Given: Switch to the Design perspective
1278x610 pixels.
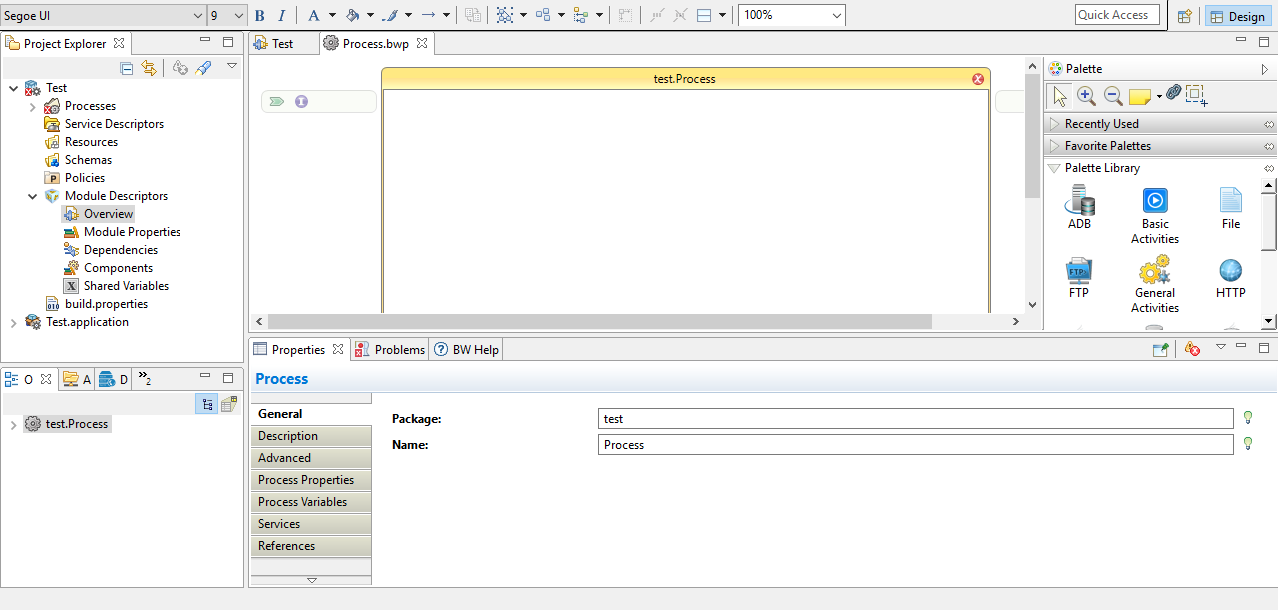Looking at the screenshot, I should pyautogui.click(x=1236, y=16).
